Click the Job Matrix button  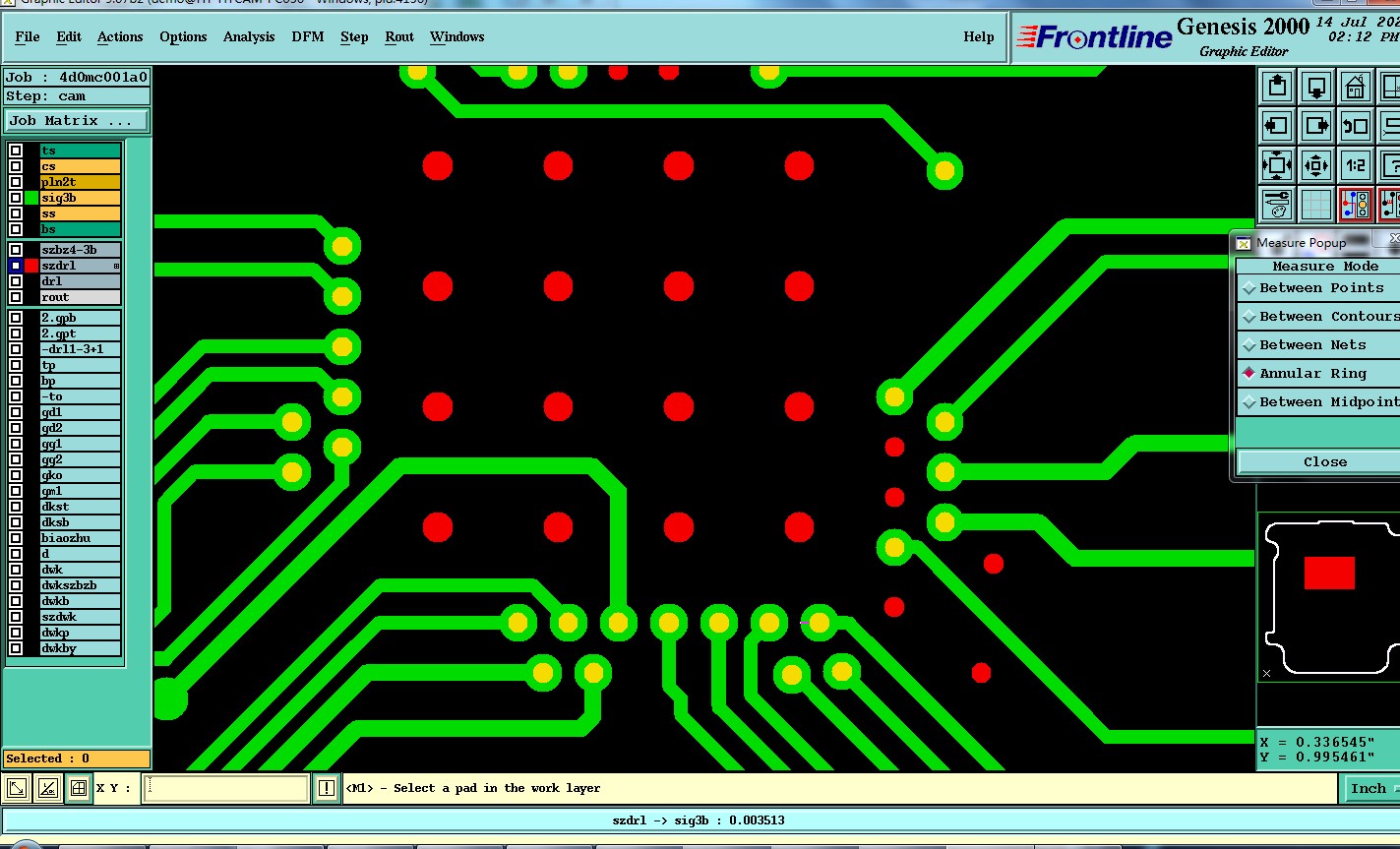pyautogui.click(x=77, y=121)
